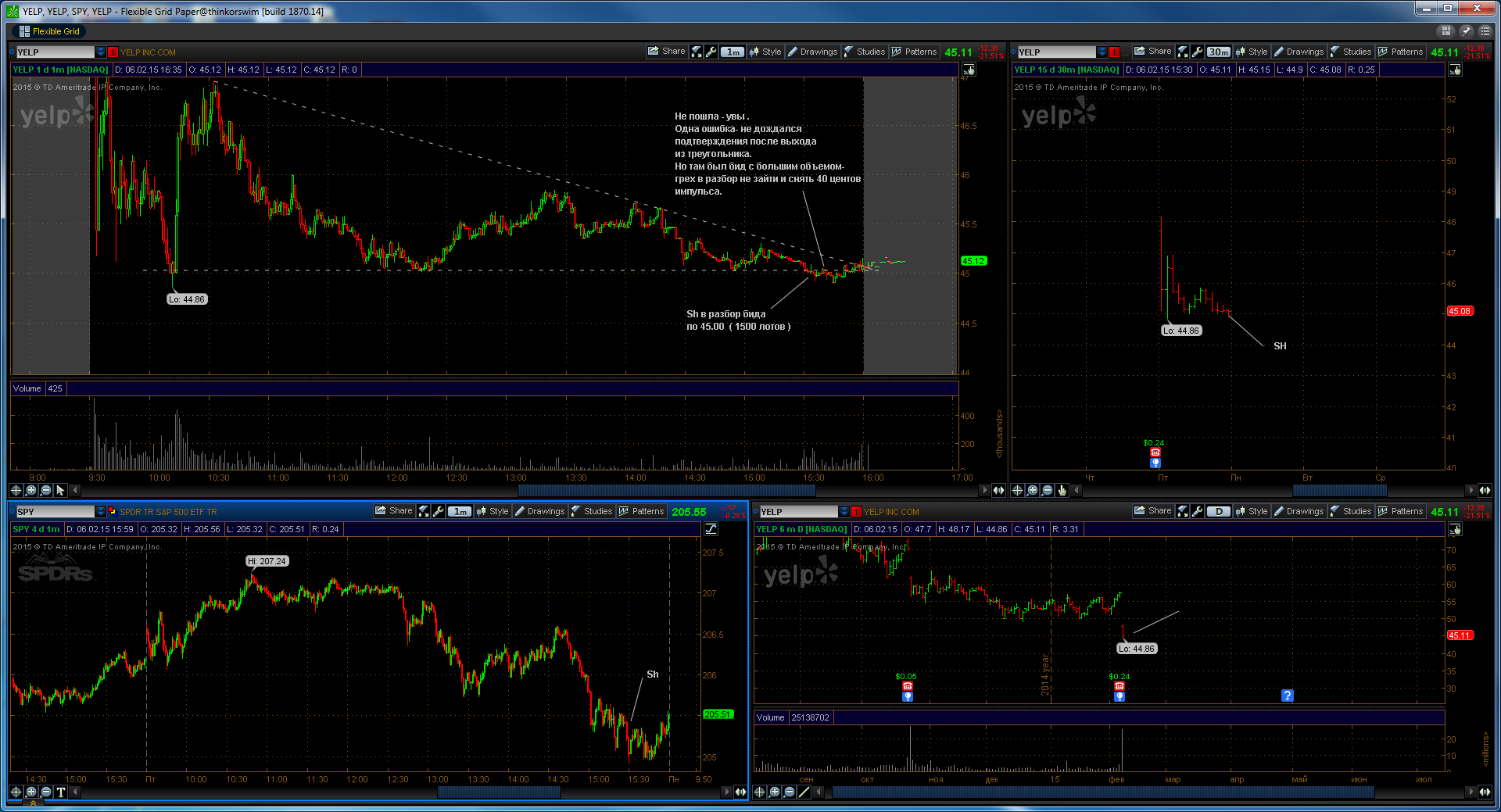The image size is (1501, 812).
Task: Click Patterns in the YELP 30m chart
Action: point(1400,52)
